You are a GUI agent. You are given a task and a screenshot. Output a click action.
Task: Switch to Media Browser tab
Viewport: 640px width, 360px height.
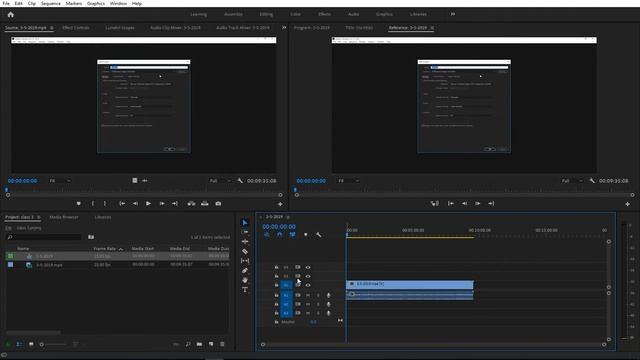pyautogui.click(x=64, y=217)
